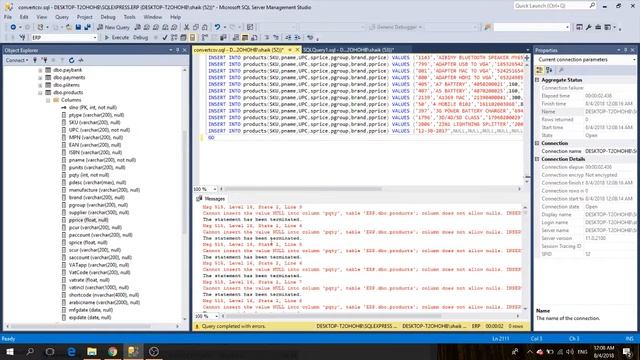Open the Windows Start menu
The image size is (640, 360).
pos(10,351)
